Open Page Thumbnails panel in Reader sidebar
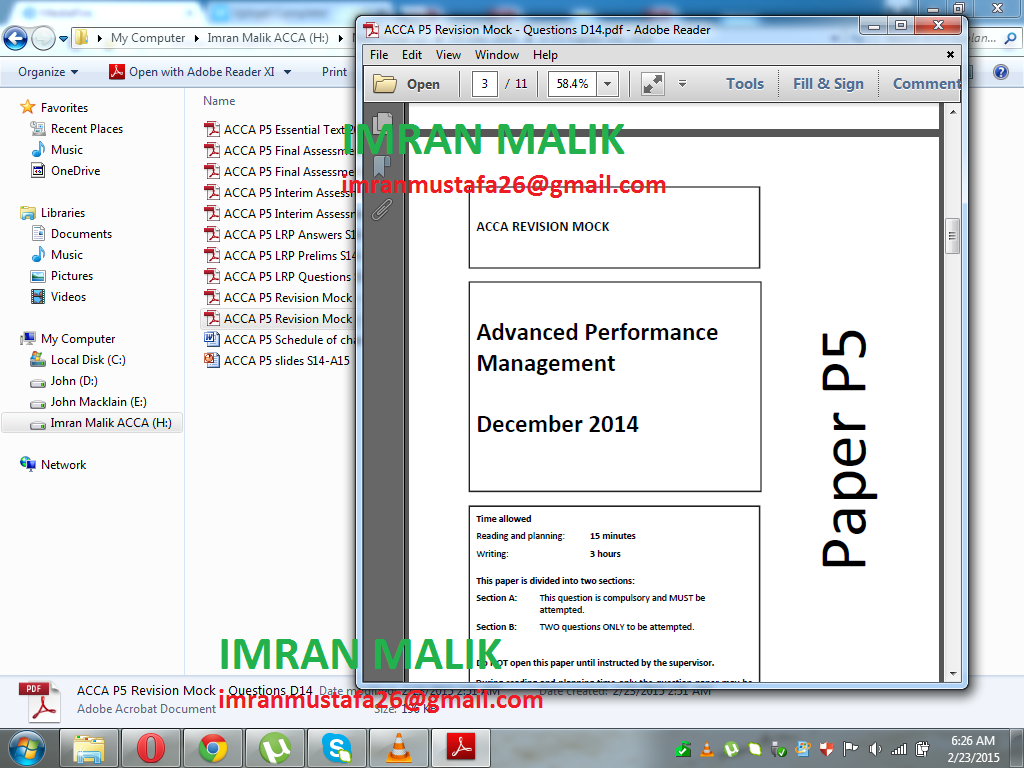The width and height of the screenshot is (1024, 768). pyautogui.click(x=382, y=123)
